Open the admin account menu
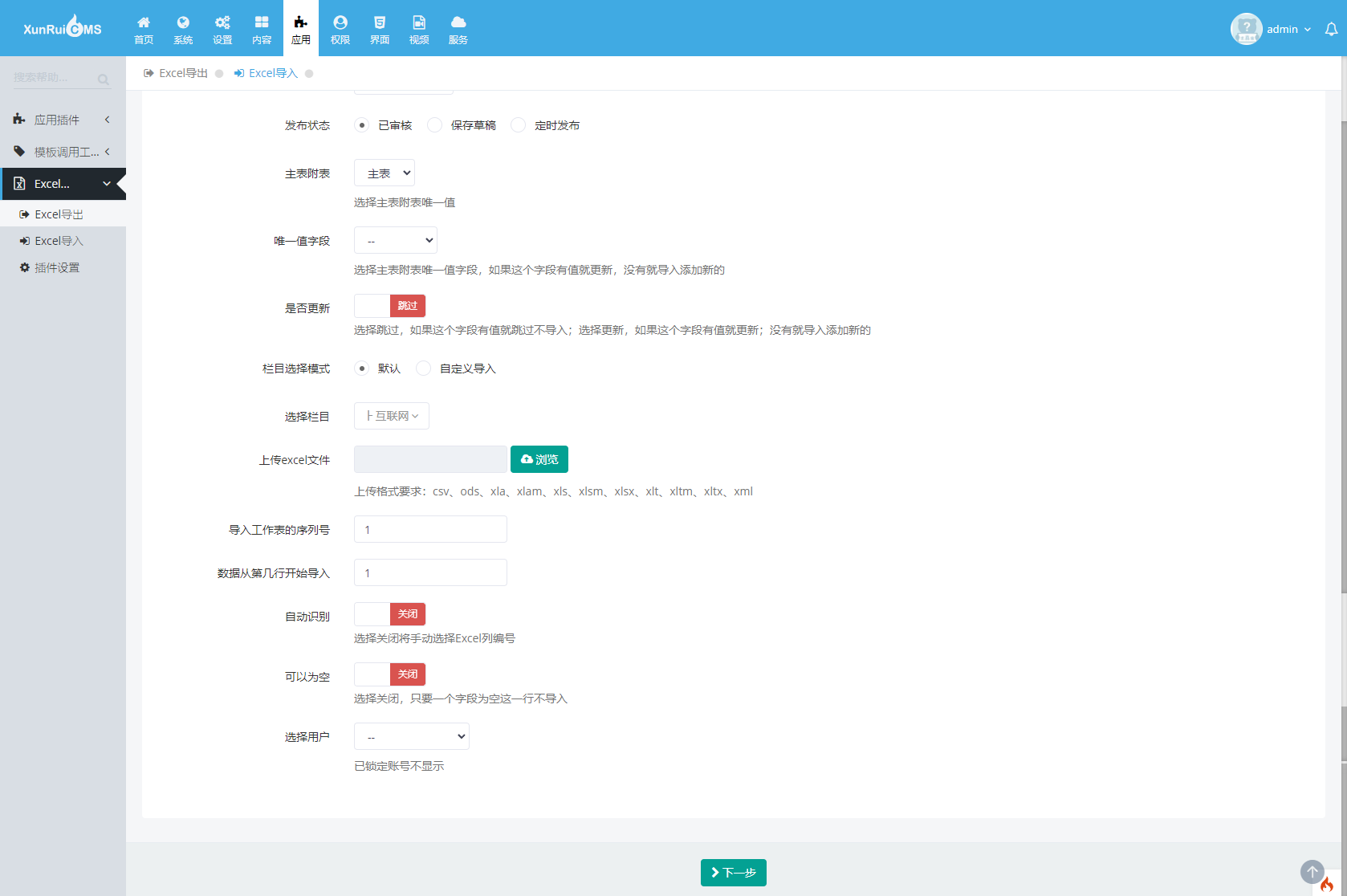 click(x=1288, y=29)
